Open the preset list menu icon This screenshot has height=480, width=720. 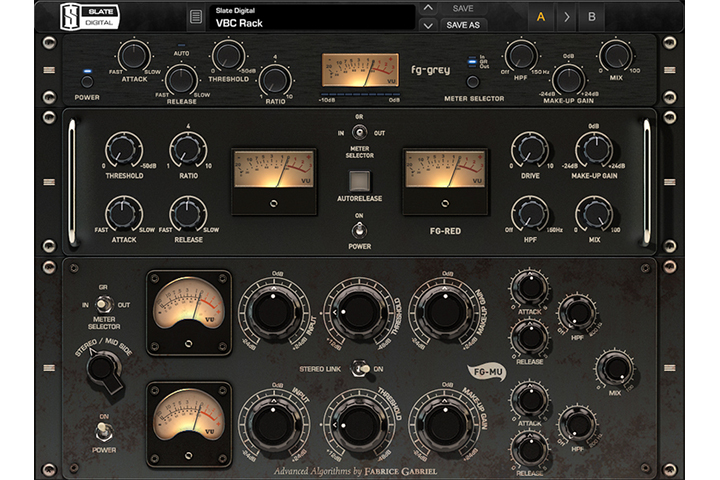(196, 17)
